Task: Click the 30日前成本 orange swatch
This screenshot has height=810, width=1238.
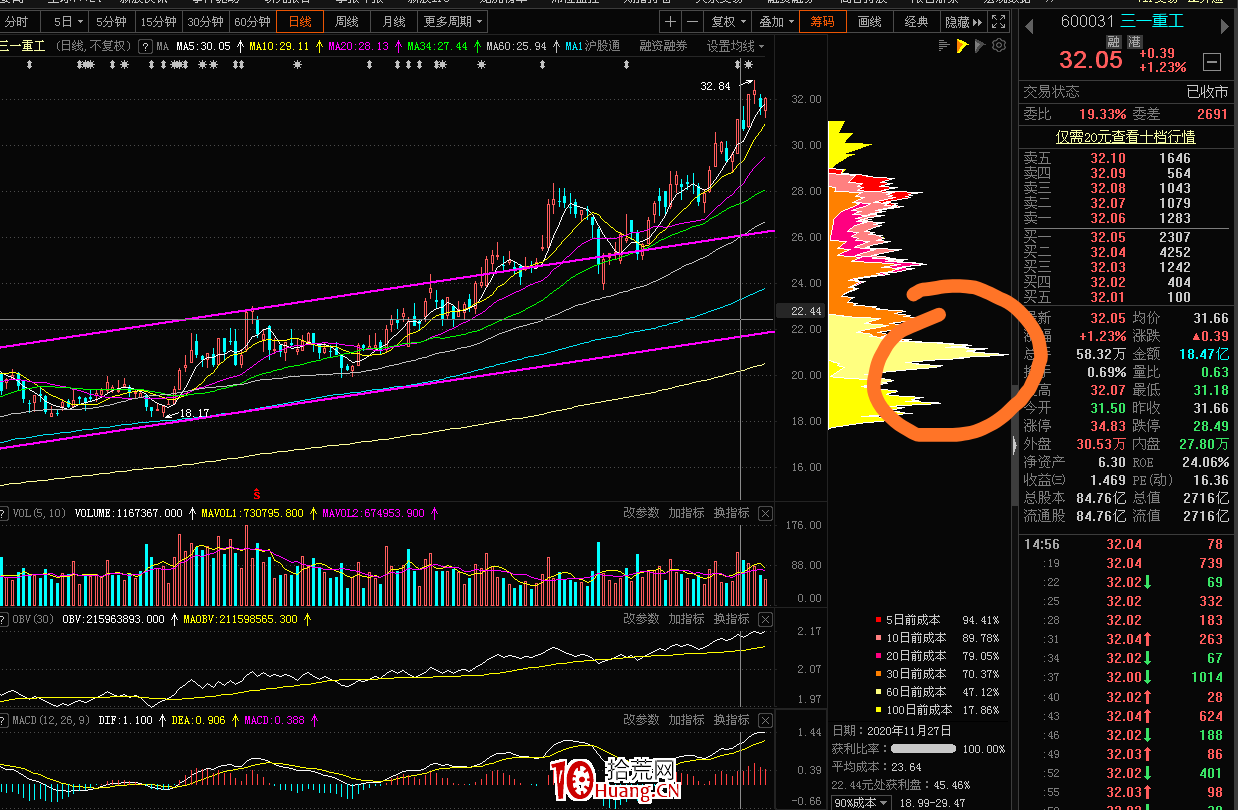Action: click(879, 674)
